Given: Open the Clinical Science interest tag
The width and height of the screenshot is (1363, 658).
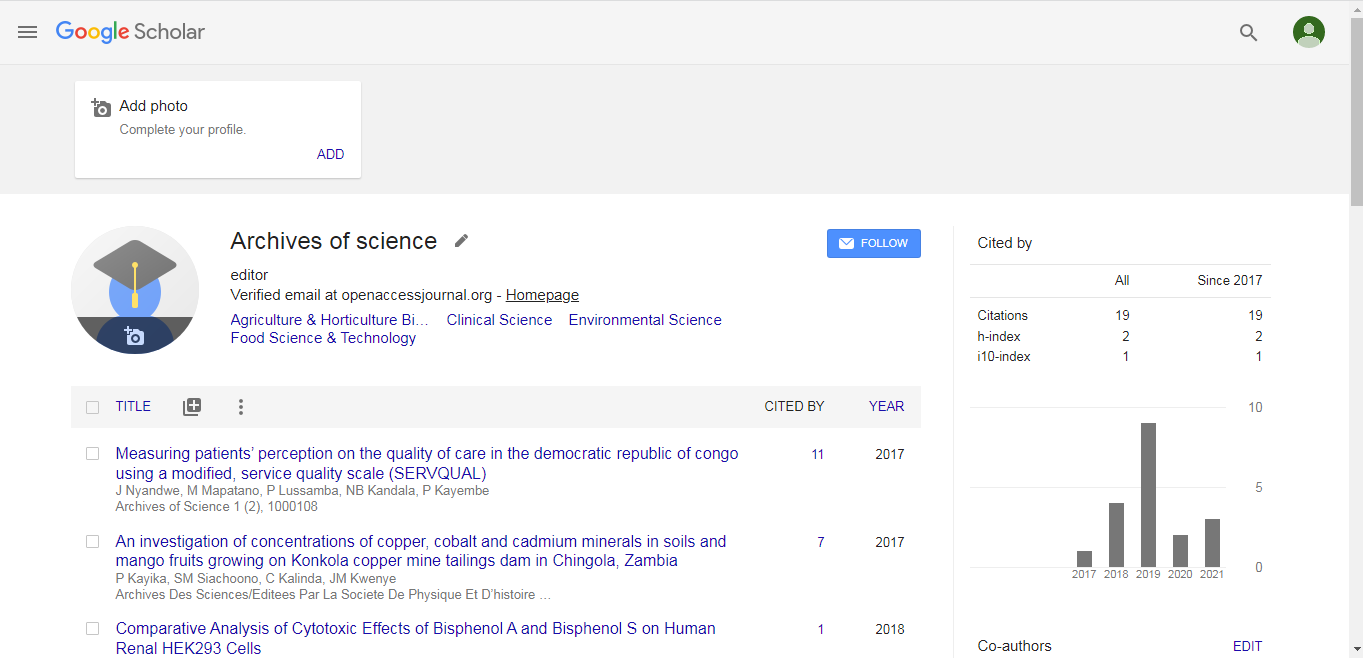Looking at the screenshot, I should [x=499, y=320].
